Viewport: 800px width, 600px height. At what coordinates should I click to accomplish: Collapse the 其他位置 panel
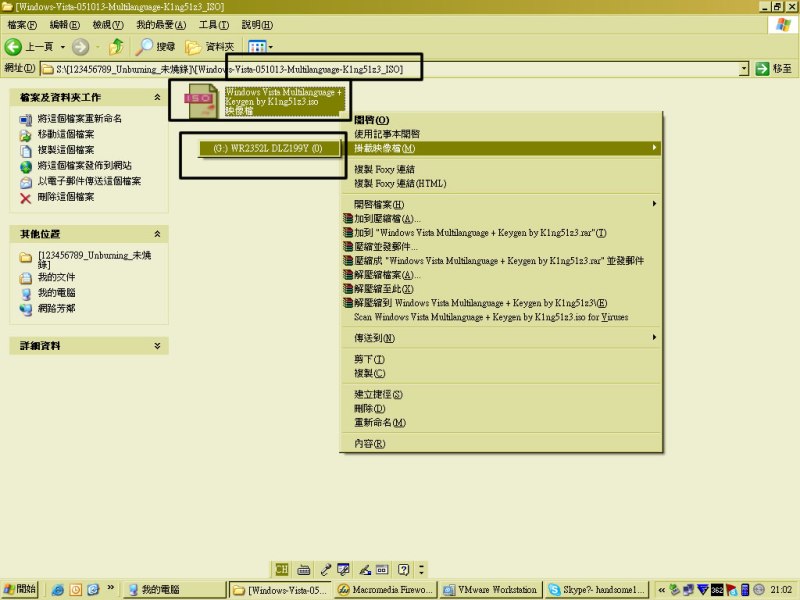coord(157,234)
